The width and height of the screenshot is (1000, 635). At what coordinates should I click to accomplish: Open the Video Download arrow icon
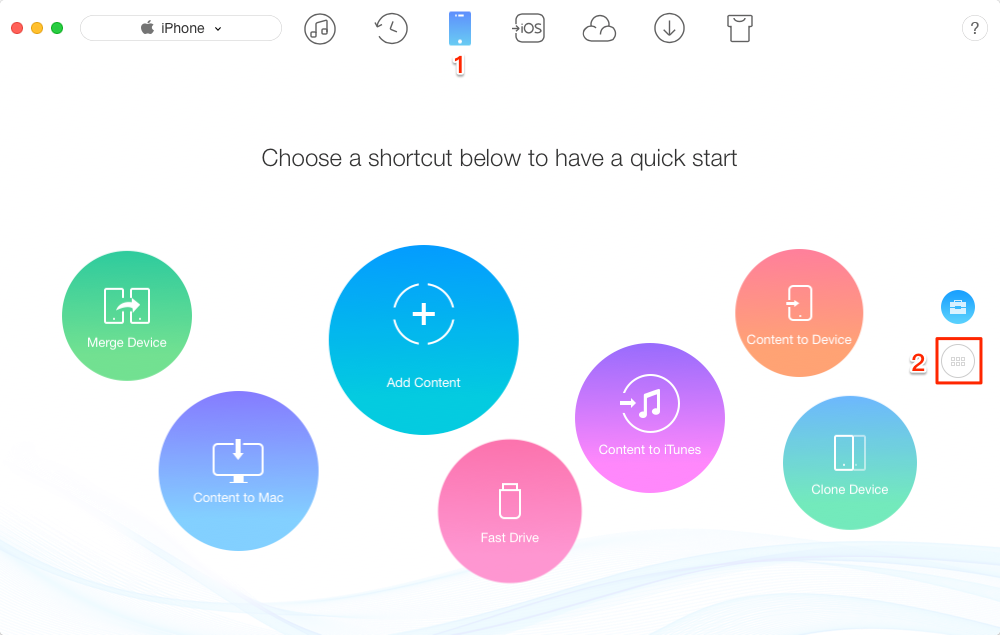[669, 29]
